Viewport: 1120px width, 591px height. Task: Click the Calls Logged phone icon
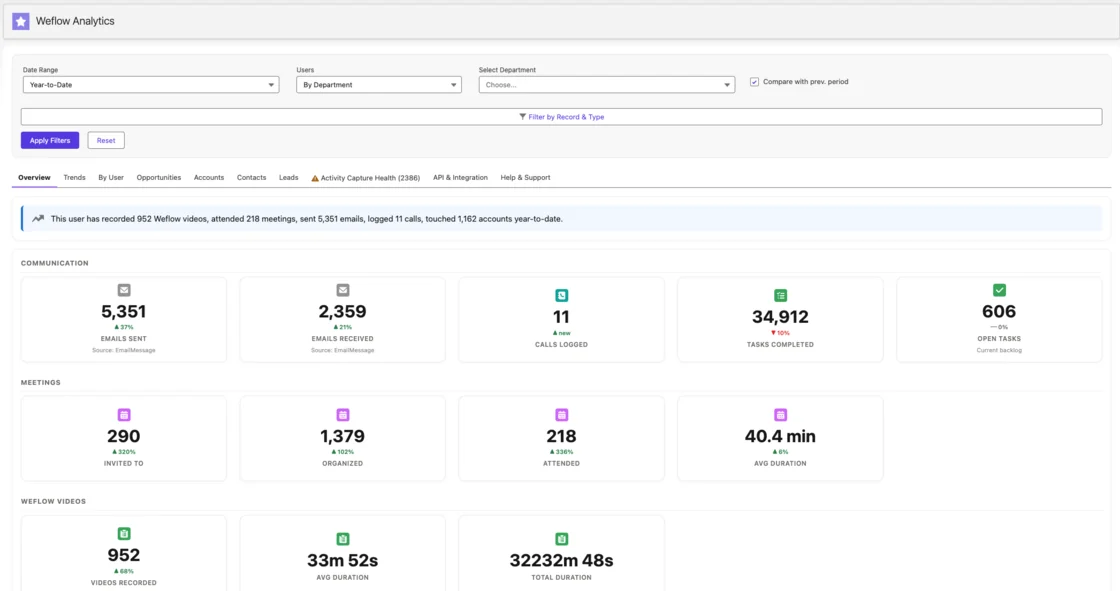click(x=561, y=295)
